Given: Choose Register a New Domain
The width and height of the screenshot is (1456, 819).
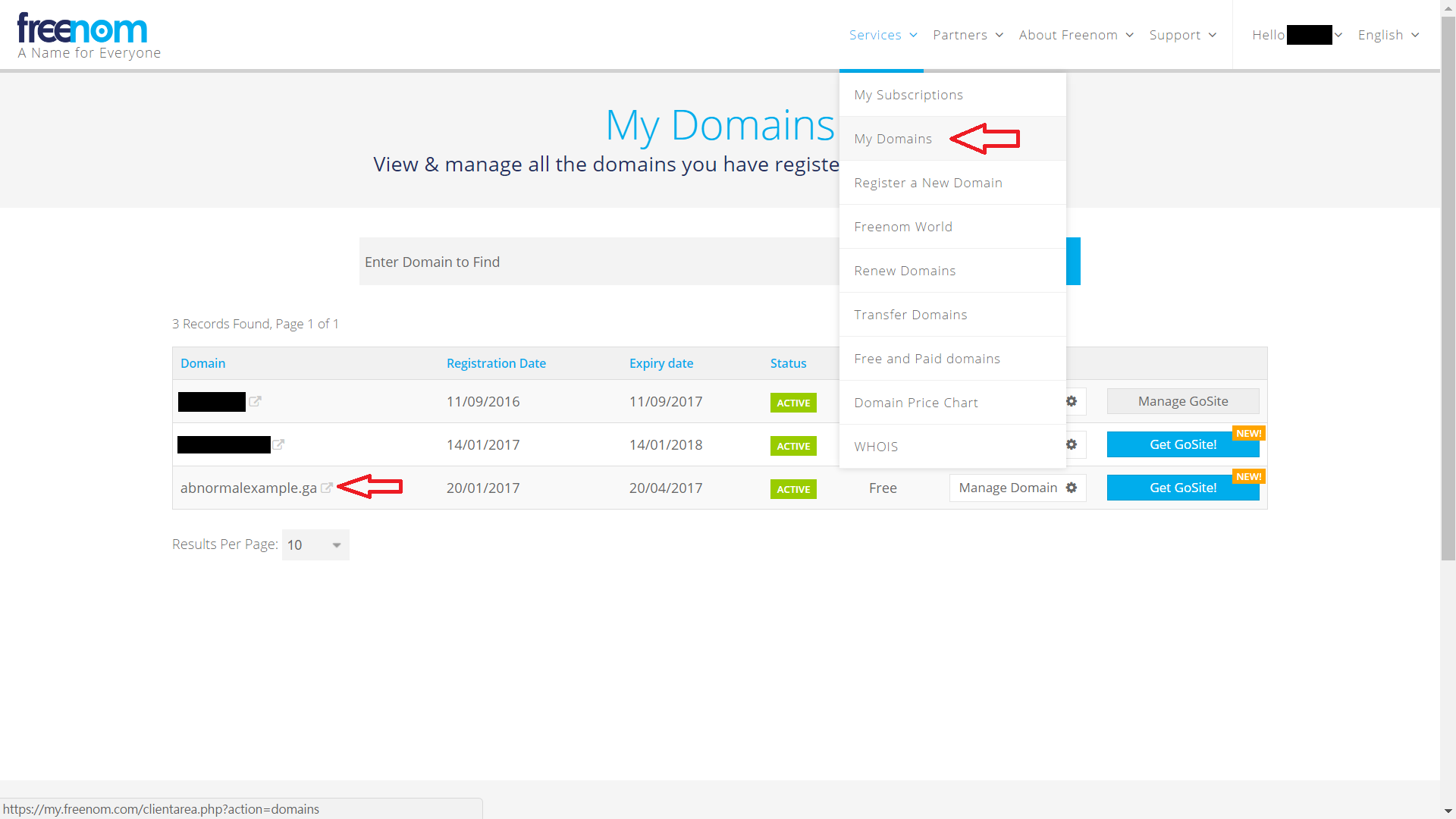Looking at the screenshot, I should click(927, 183).
